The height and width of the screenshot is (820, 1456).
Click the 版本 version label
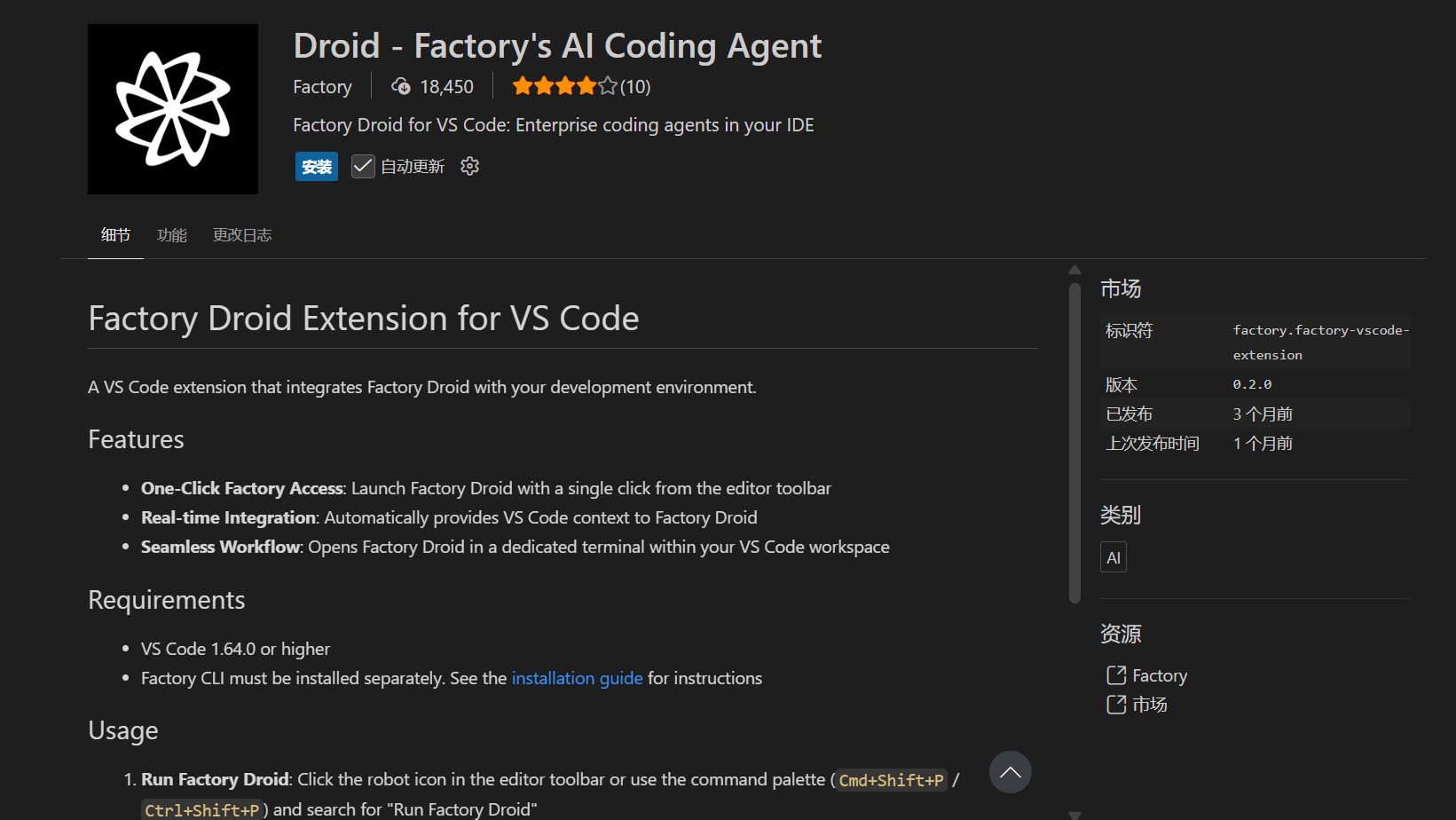[x=1122, y=385]
